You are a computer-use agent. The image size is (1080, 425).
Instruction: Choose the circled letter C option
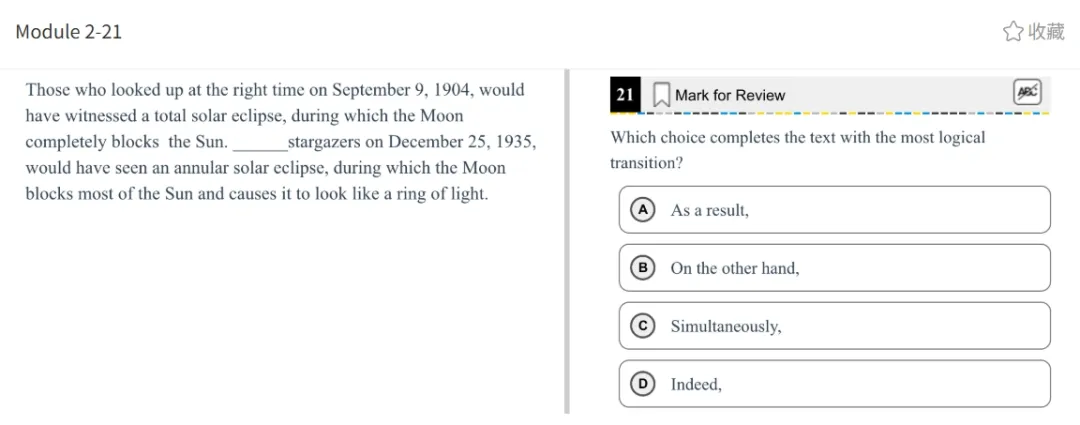tap(643, 326)
